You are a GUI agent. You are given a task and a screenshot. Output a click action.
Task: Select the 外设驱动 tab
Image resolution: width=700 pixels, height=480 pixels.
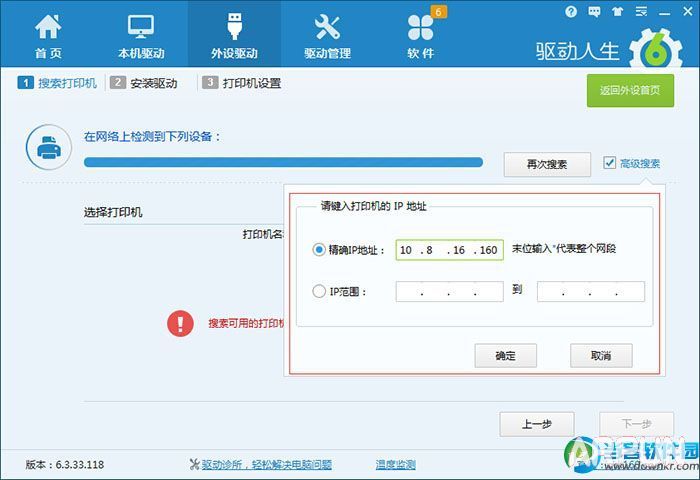click(234, 36)
